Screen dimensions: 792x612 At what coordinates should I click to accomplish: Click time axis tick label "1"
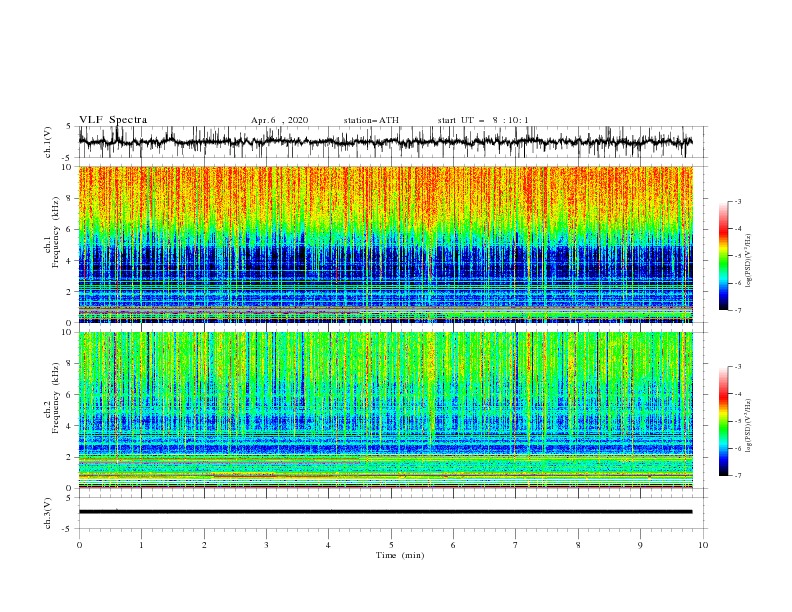coord(141,545)
